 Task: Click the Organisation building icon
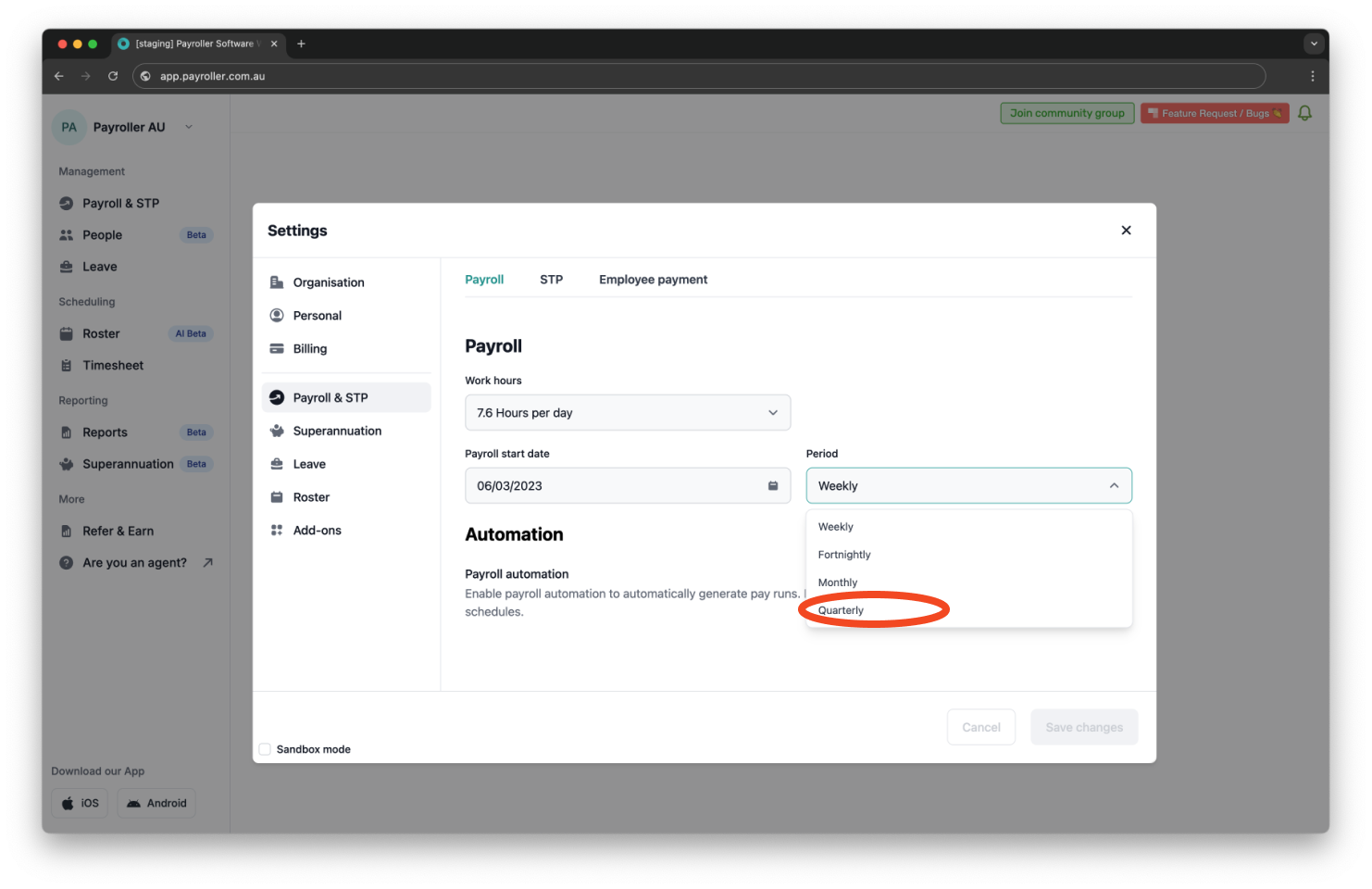click(x=277, y=282)
